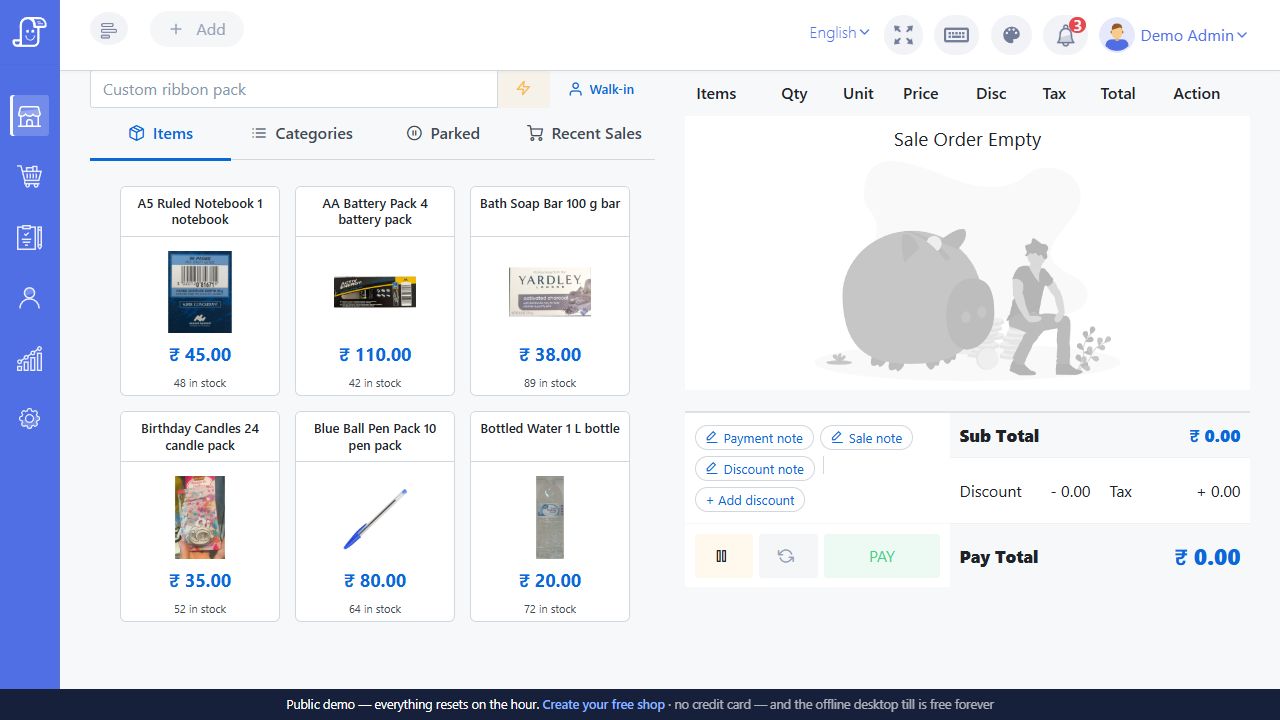Open the customers person icon in sidebar
1280x720 pixels.
(30, 298)
